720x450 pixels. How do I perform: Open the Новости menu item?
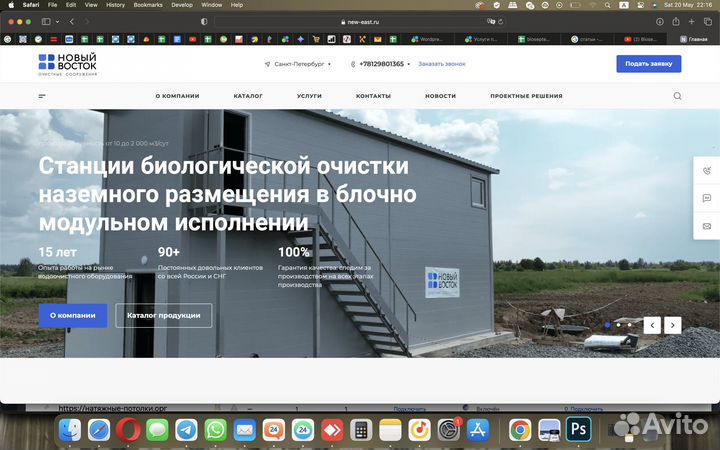[440, 96]
